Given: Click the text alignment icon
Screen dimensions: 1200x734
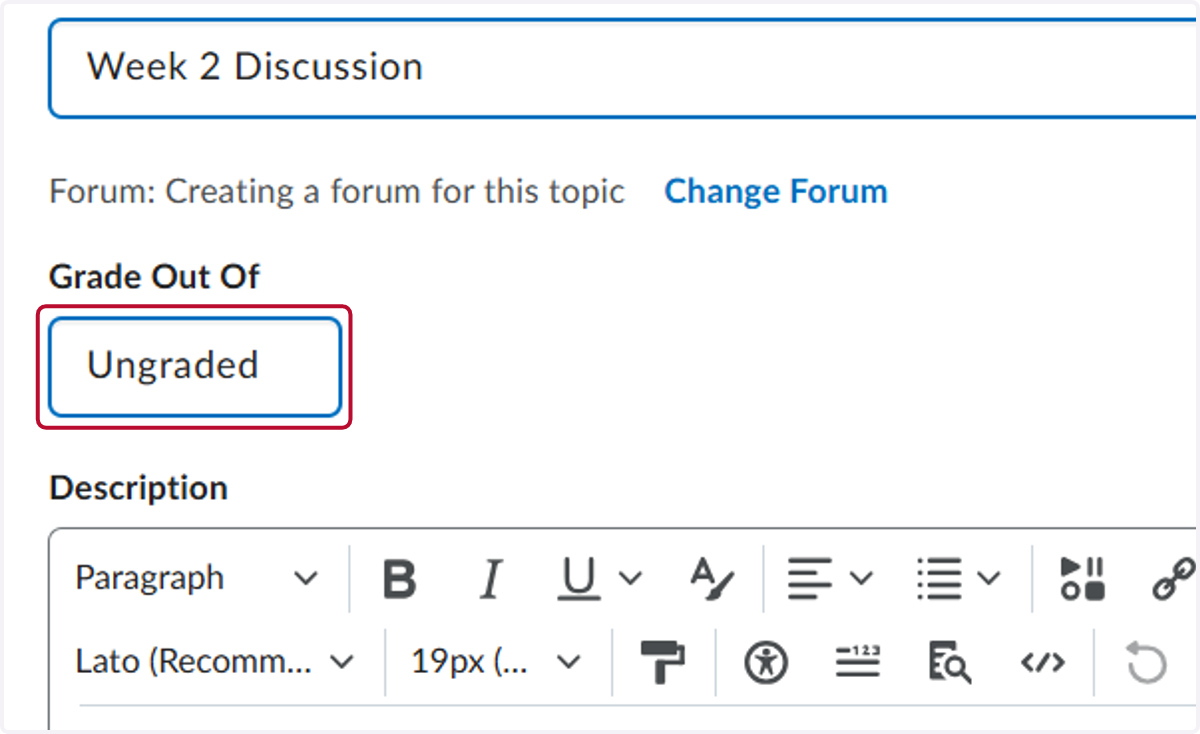Looking at the screenshot, I should pos(810,578).
